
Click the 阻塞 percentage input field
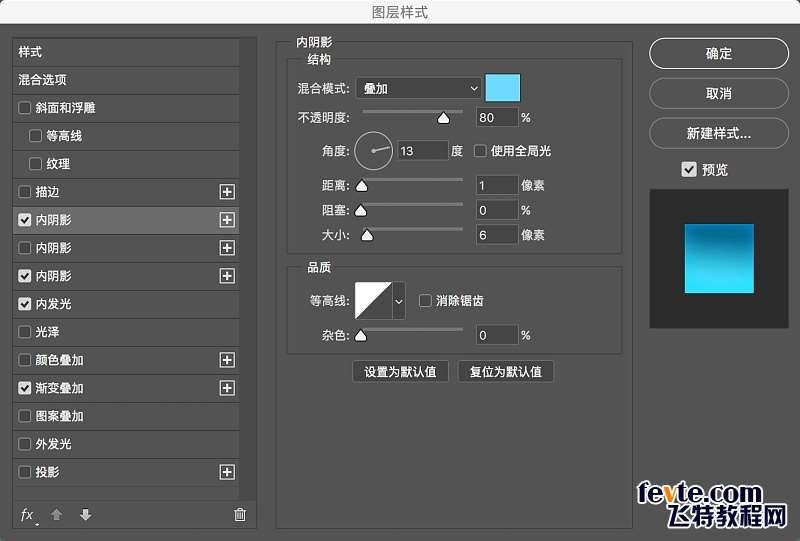coord(497,210)
